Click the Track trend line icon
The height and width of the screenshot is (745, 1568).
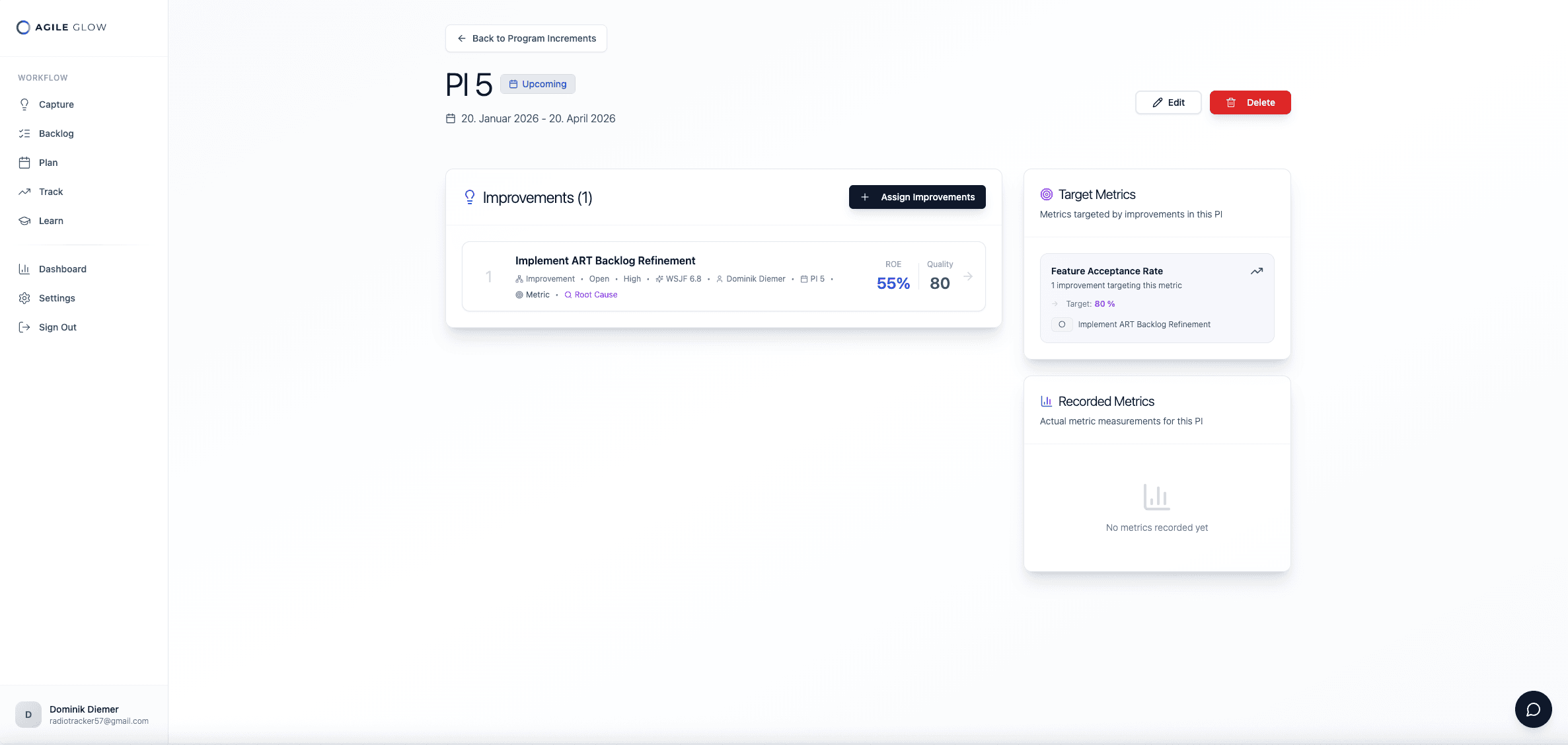point(24,192)
